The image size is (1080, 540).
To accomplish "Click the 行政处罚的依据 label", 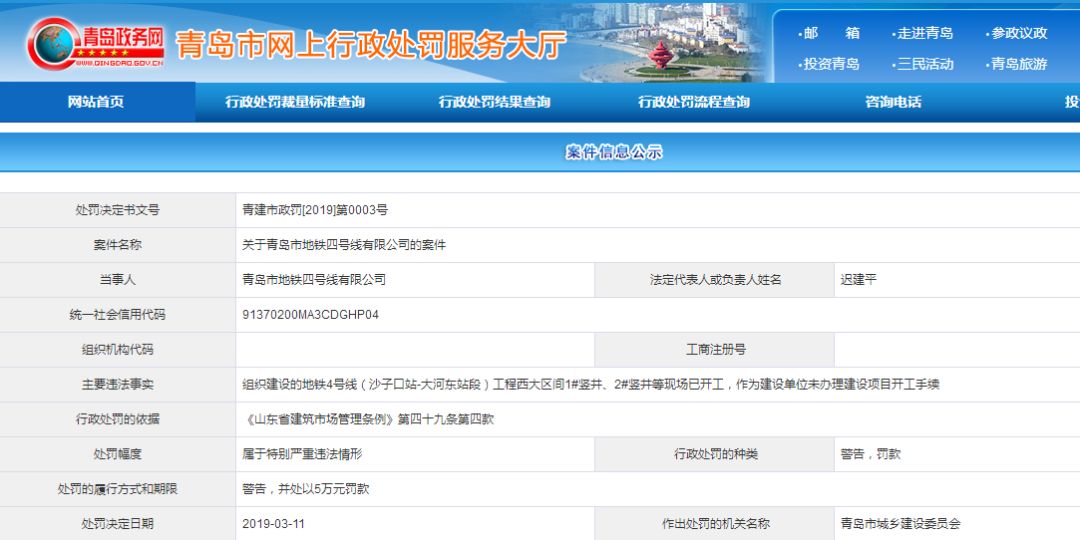I will tap(118, 419).
